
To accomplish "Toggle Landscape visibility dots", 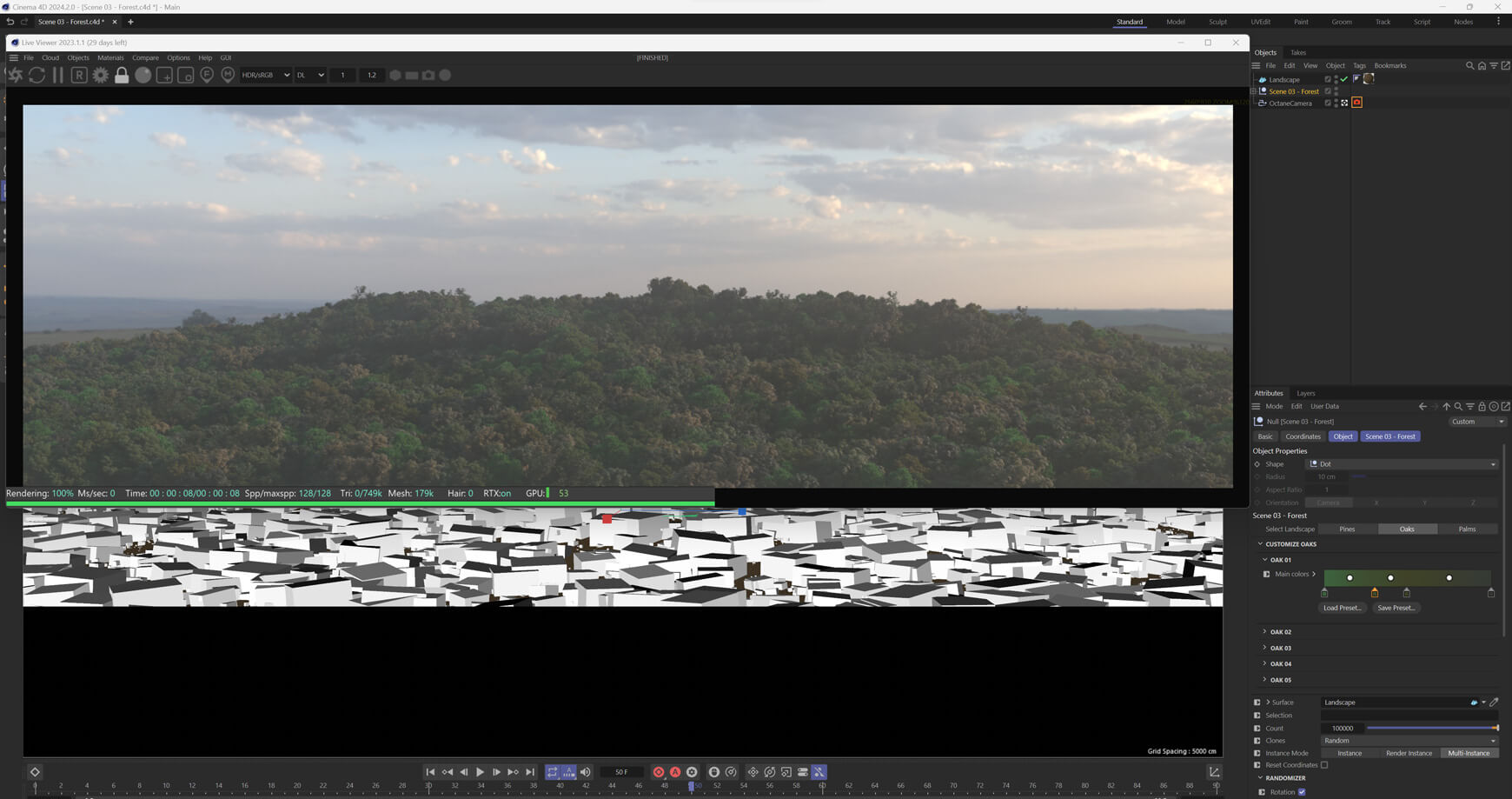I will 1336,79.
